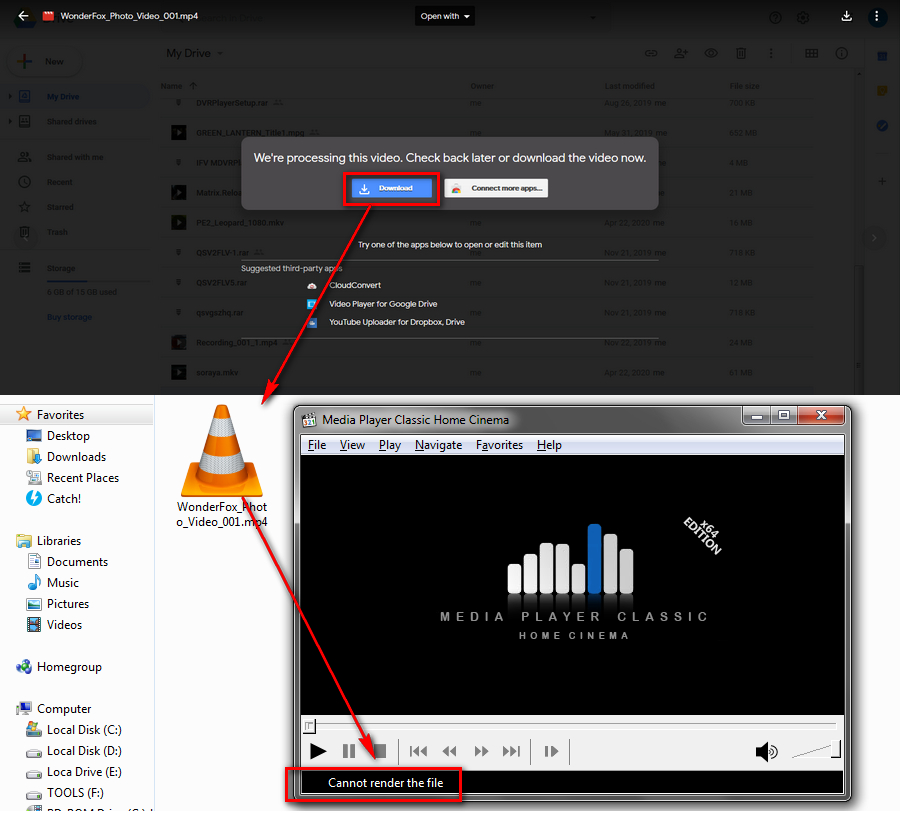Open Play menu in Media Player Classic

[x=390, y=445]
